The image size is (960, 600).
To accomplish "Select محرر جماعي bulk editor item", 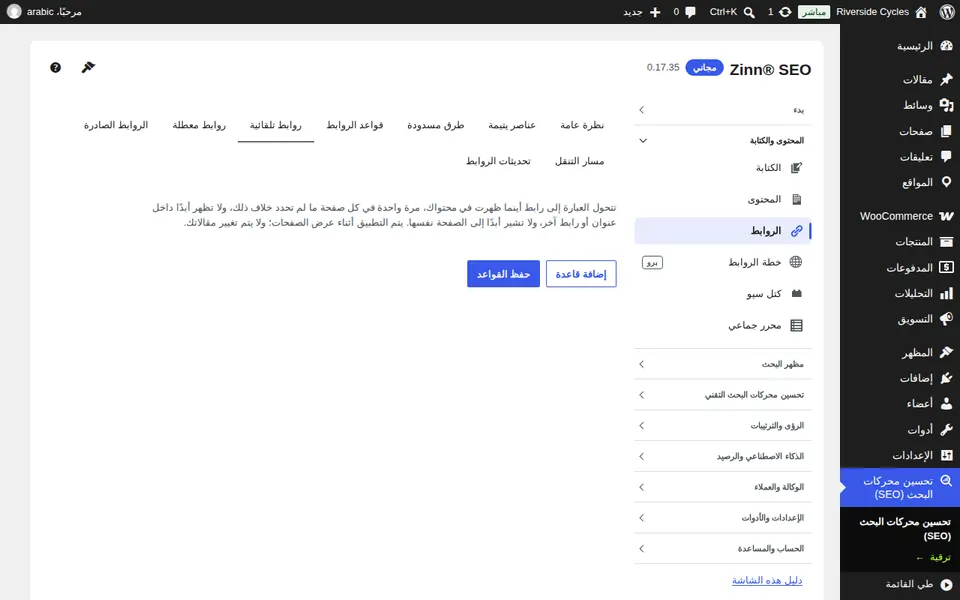I will [723, 325].
